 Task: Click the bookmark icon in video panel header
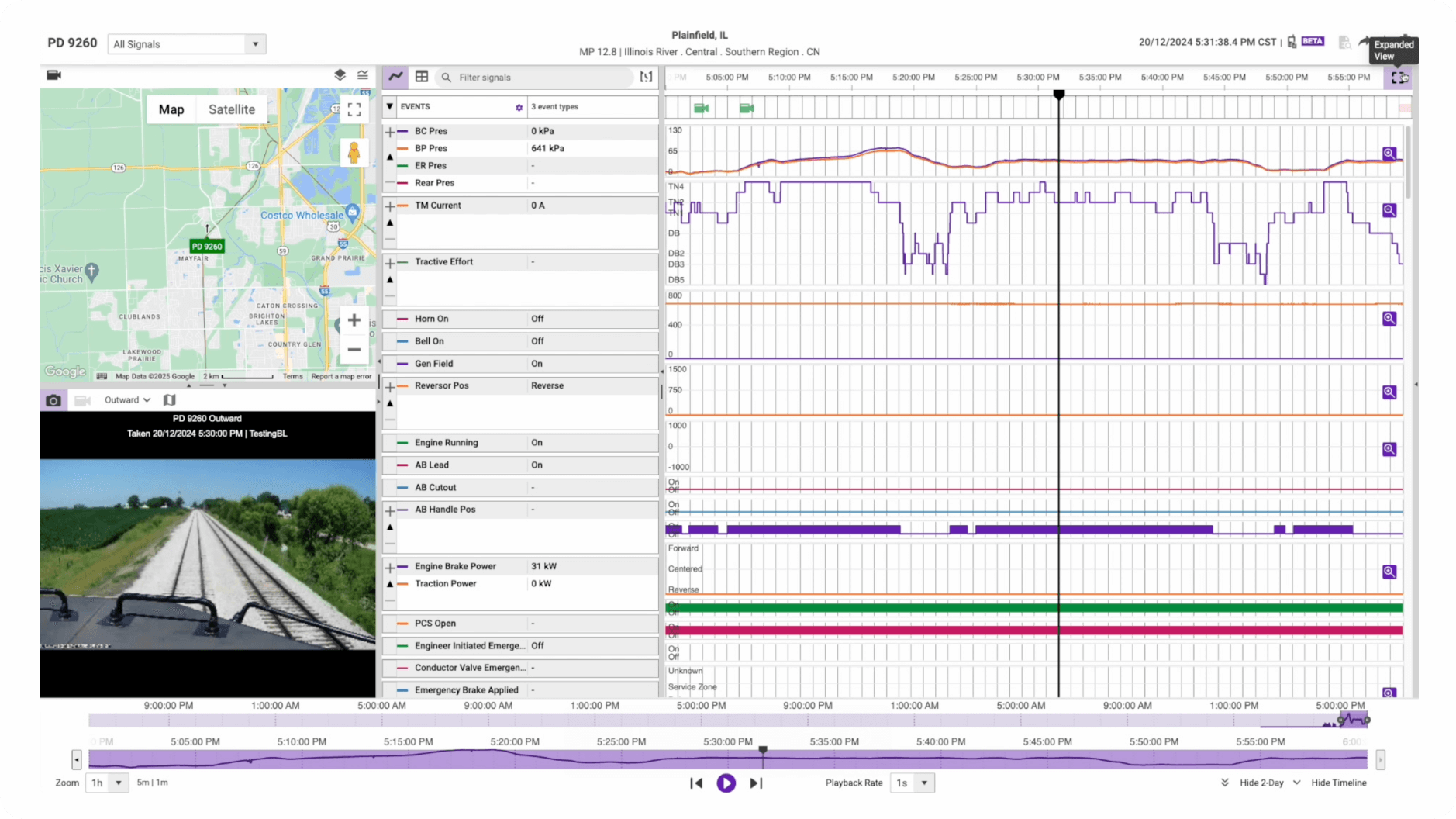coord(169,399)
